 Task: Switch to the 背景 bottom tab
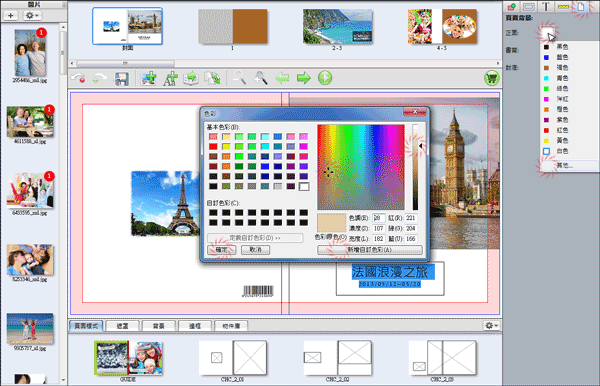click(x=159, y=326)
